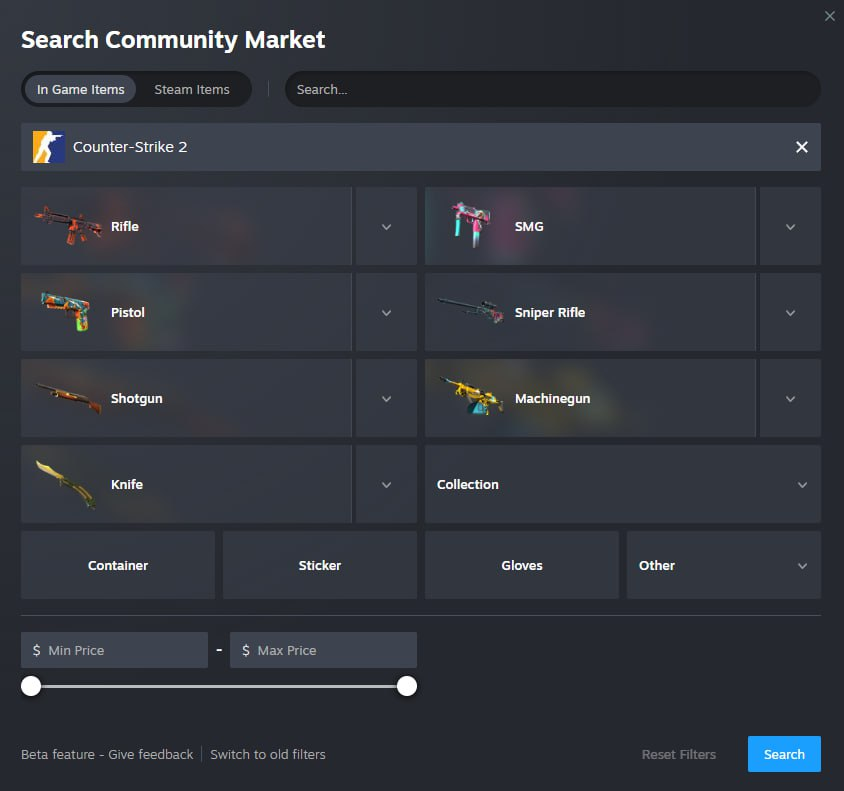
Task: Click the Counter-Strike 2 game name
Action: click(x=130, y=147)
